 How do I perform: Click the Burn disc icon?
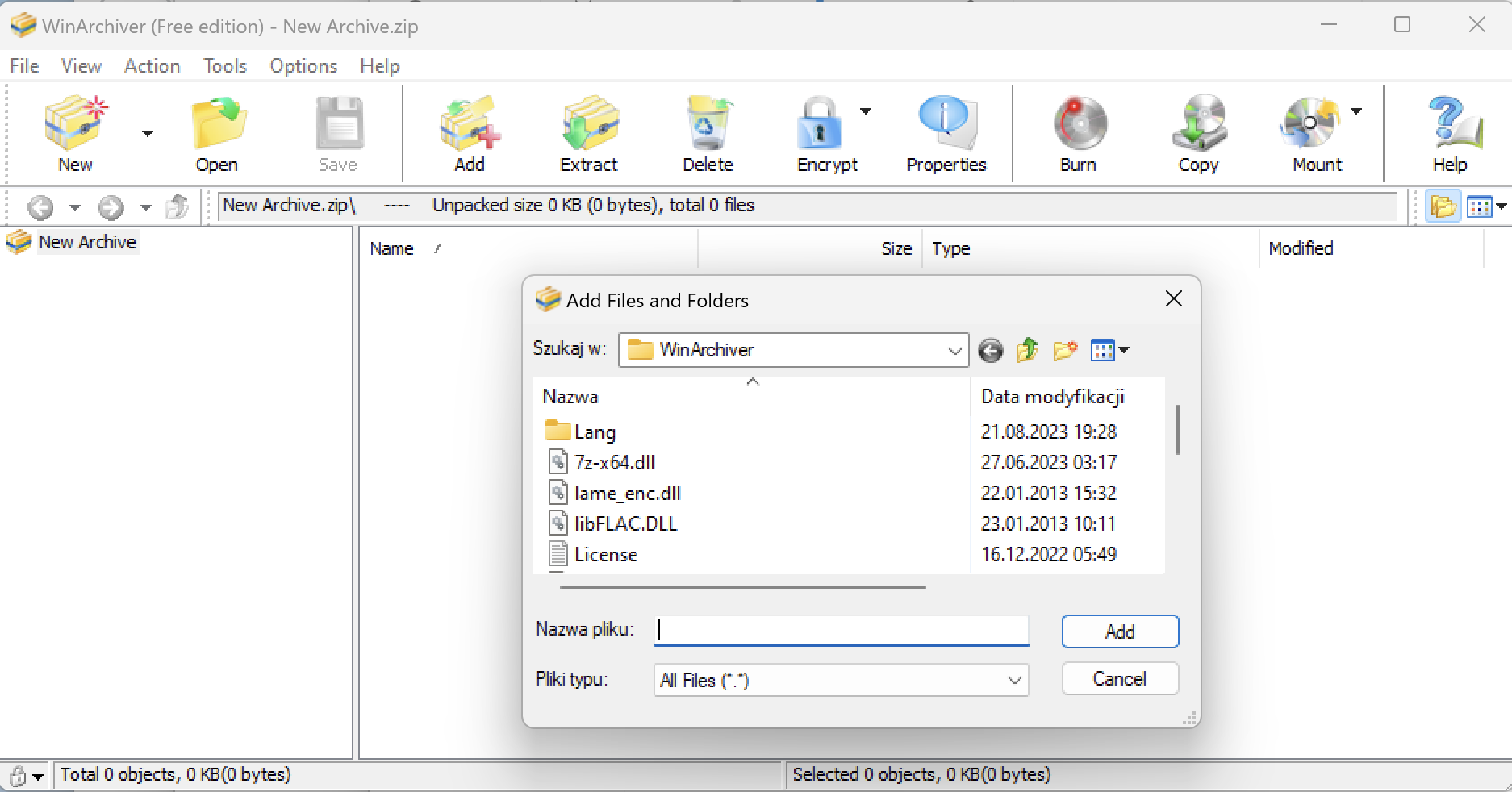(1080, 123)
